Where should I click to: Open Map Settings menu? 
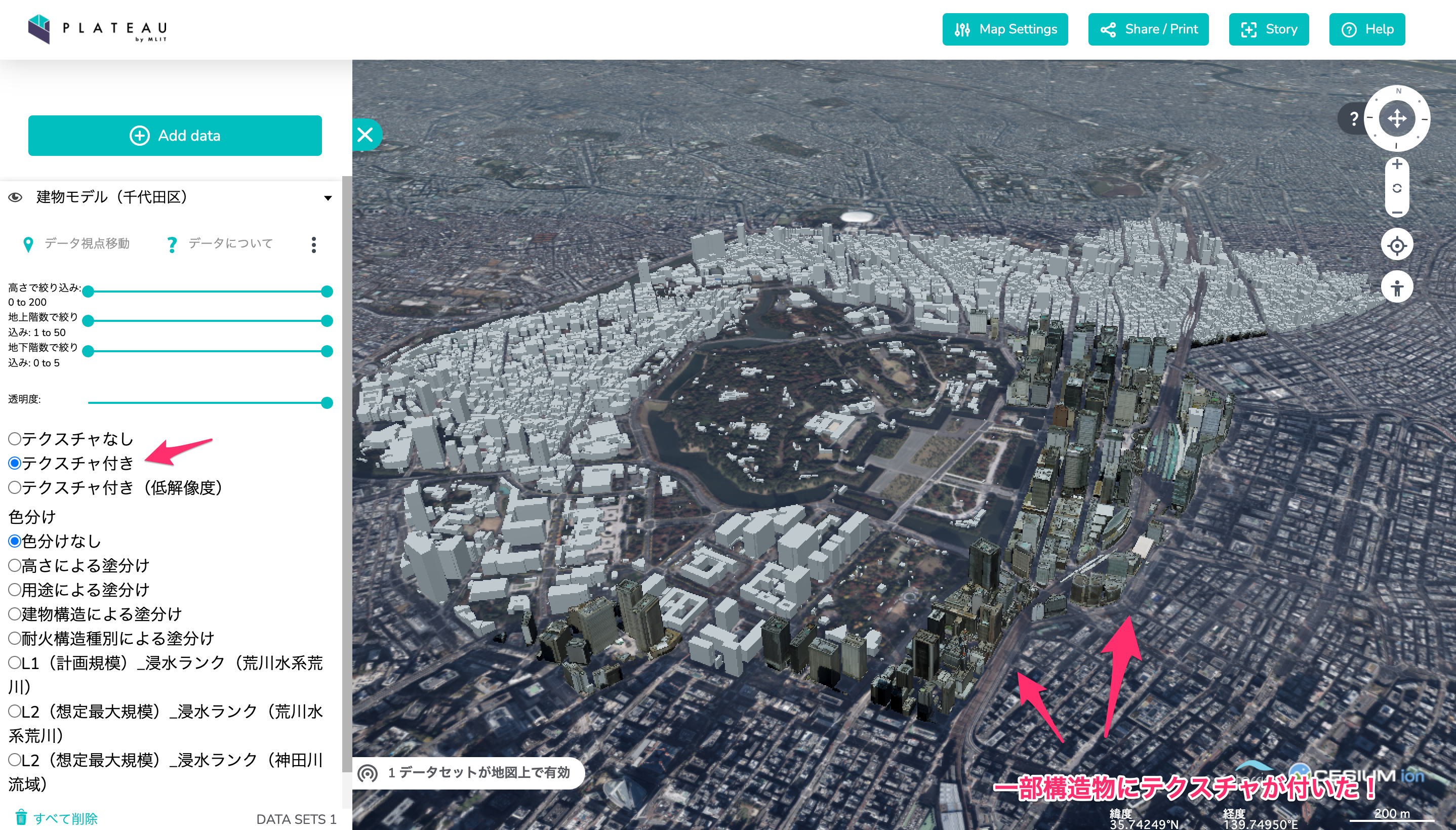[1005, 29]
